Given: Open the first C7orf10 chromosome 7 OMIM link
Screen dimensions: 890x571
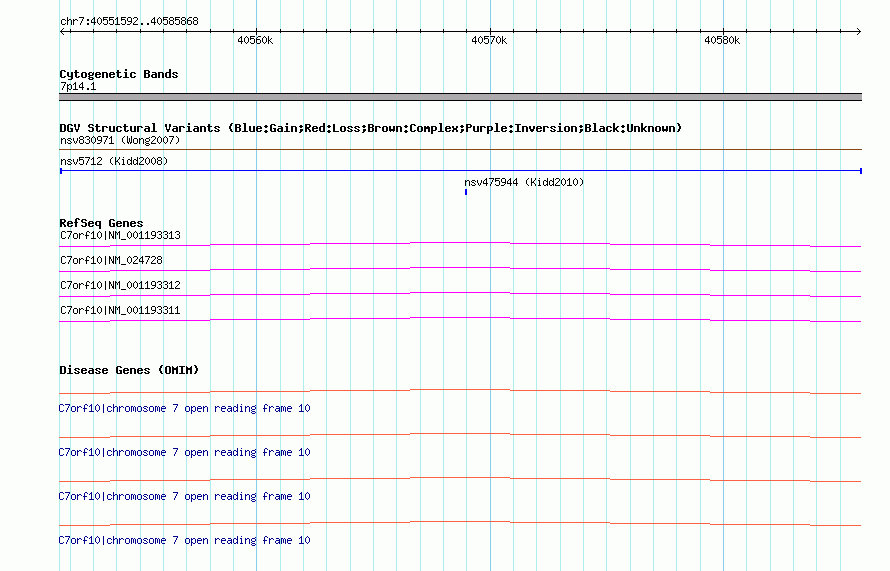Looking at the screenshot, I should (x=184, y=408).
